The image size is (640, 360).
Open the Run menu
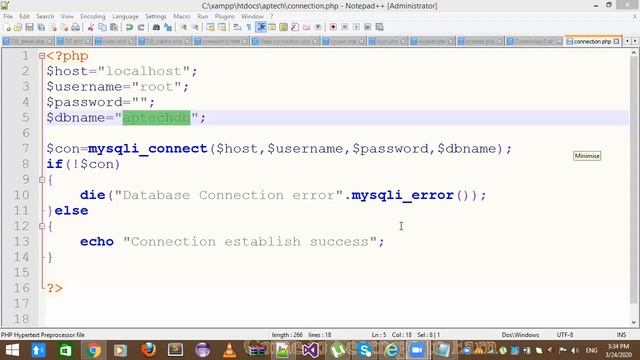pos(202,16)
